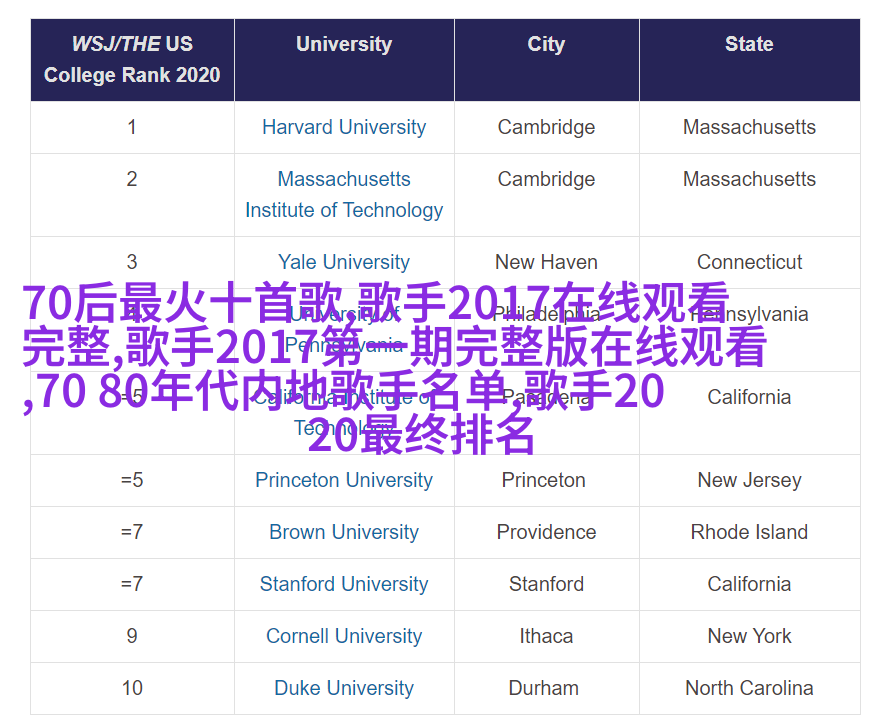Select rank cell '9' in Cornell row
878x726 pixels.
pos(132,636)
